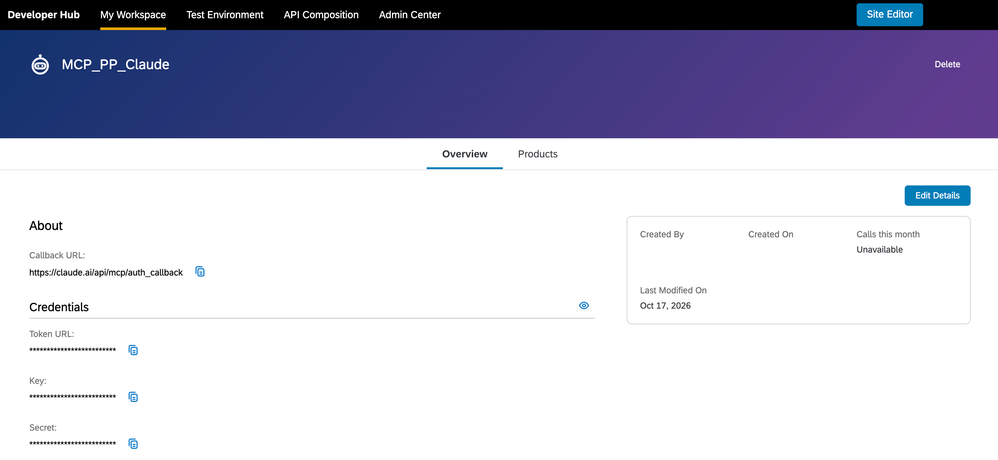Click the Secret: label
998x460 pixels.
point(43,427)
